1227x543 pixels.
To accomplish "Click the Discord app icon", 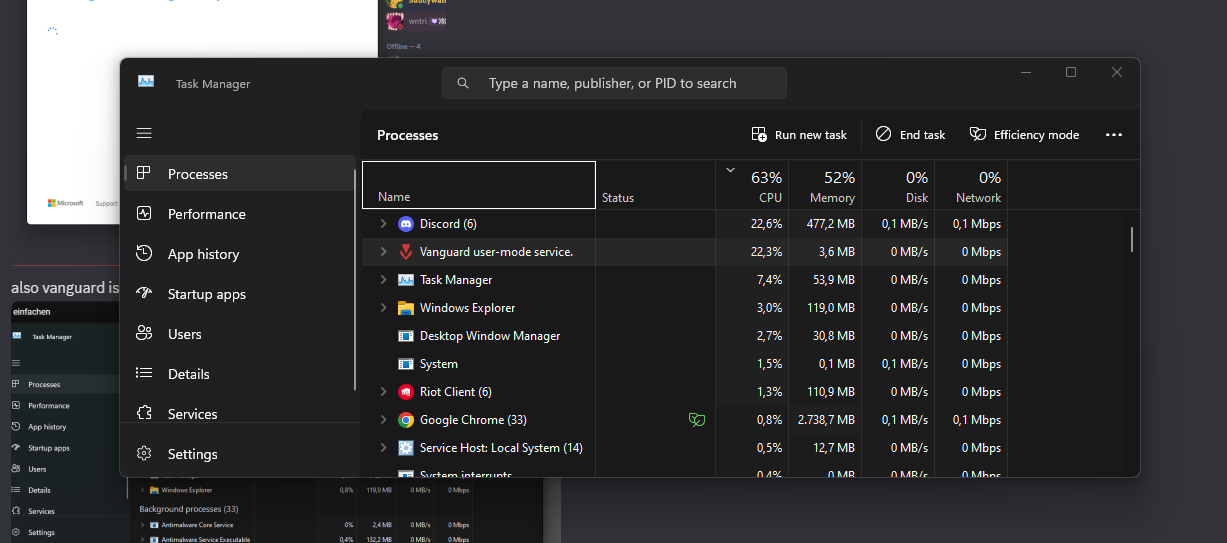I will point(406,224).
